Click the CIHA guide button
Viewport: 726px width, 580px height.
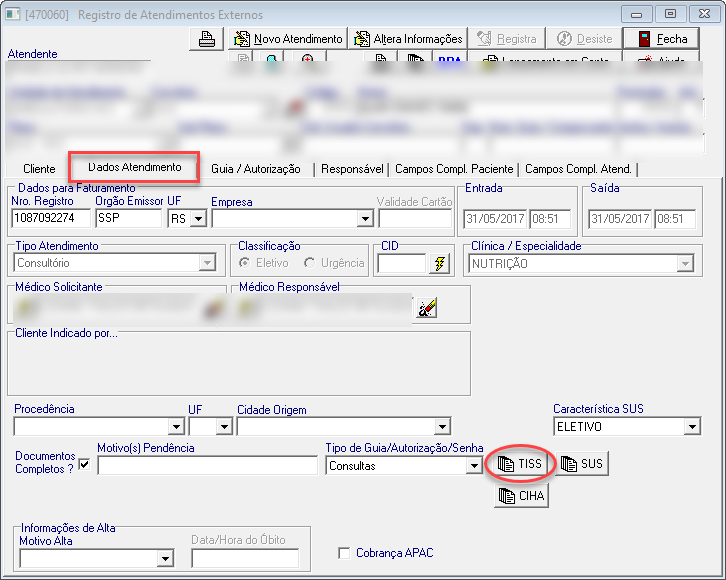(521, 496)
